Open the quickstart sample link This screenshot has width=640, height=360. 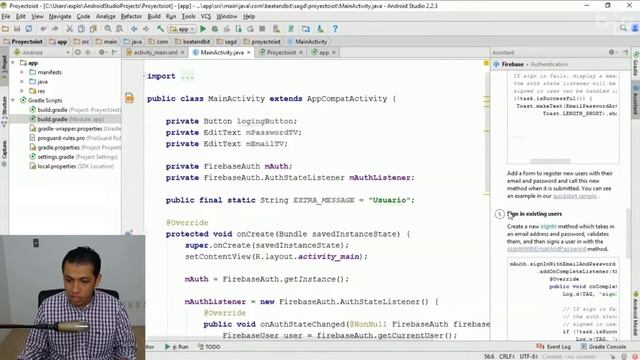click(574, 196)
